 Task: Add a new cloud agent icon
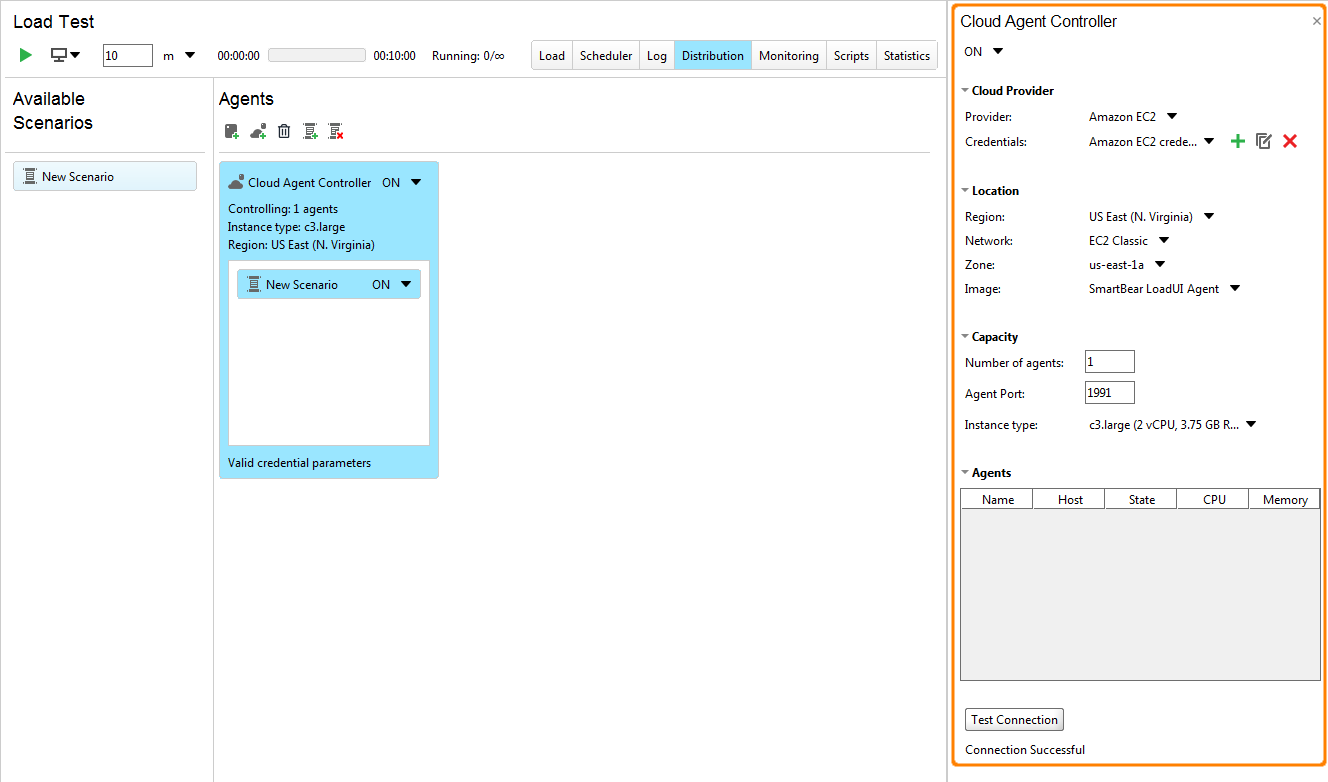(x=258, y=131)
